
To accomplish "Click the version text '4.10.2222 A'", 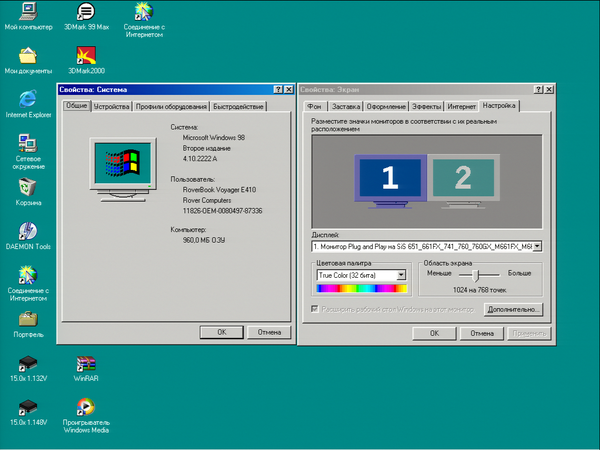I will click(x=200, y=158).
